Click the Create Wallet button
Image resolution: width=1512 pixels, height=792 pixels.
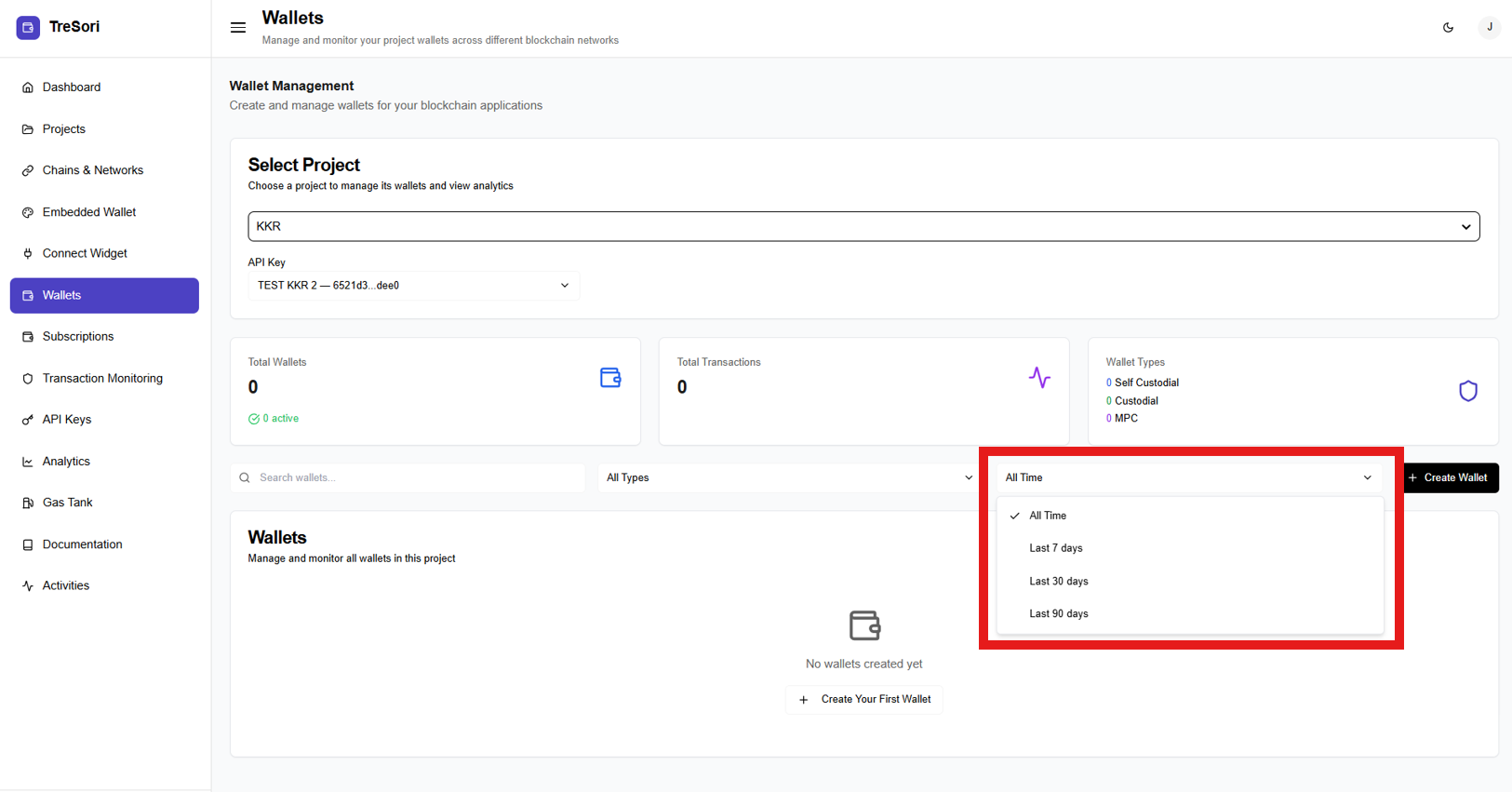(1450, 478)
